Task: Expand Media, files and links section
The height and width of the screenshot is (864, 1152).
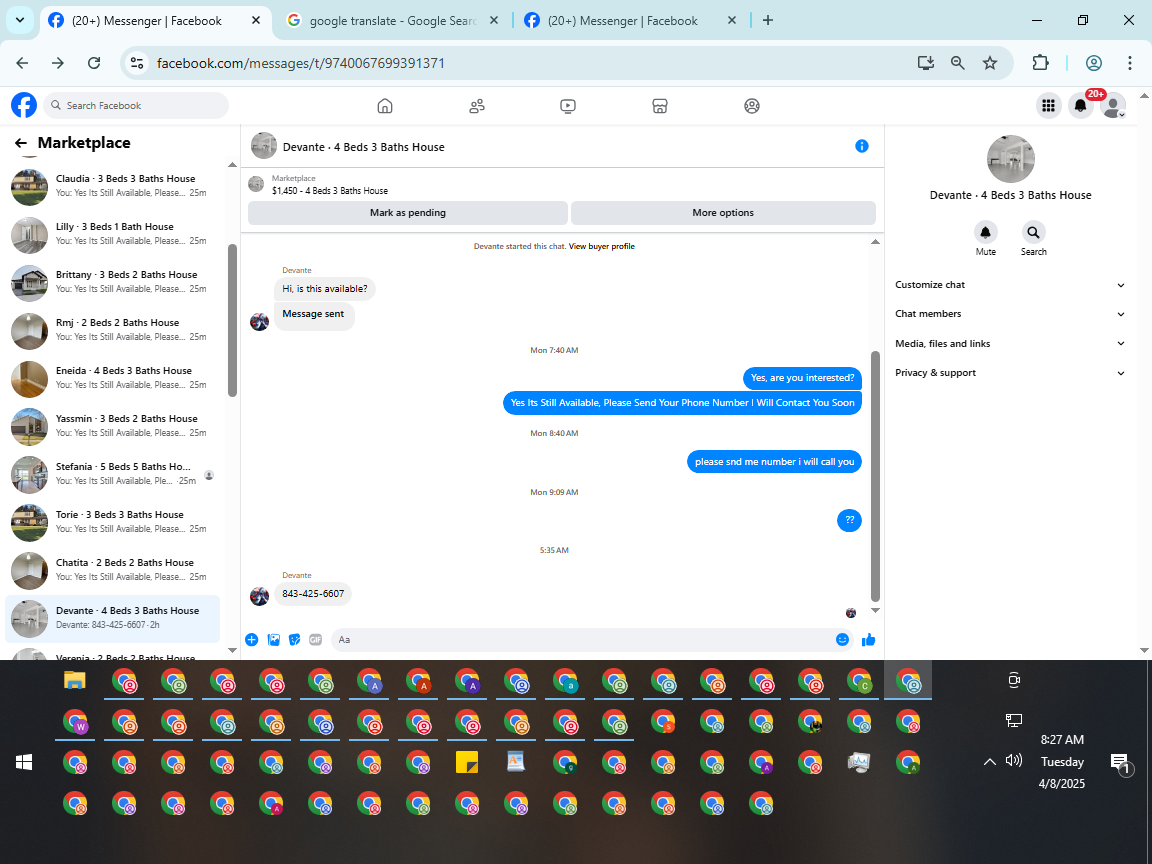Action: pyautogui.click(x=1009, y=344)
